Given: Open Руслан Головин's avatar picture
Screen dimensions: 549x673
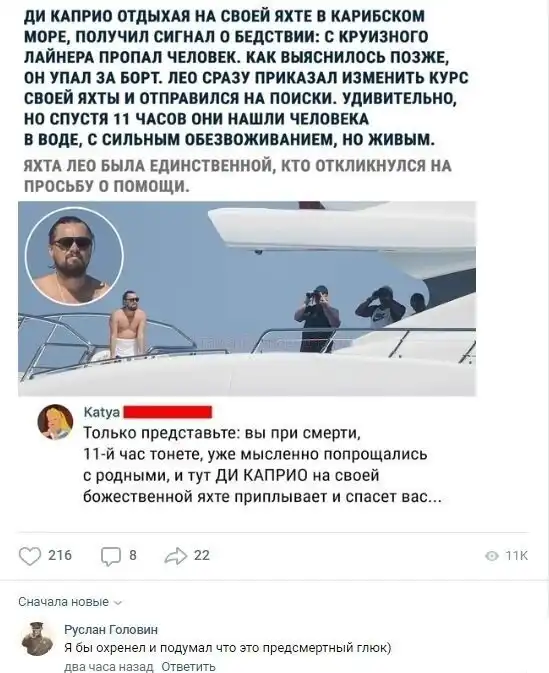Looking at the screenshot, I should coord(37,639).
